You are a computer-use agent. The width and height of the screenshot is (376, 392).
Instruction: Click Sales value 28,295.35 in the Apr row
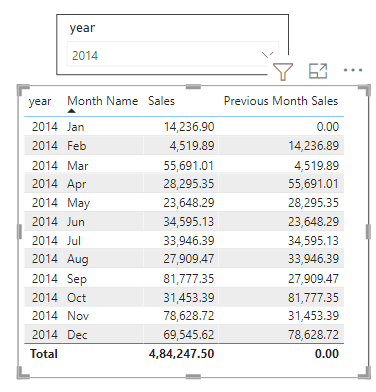pos(189,184)
